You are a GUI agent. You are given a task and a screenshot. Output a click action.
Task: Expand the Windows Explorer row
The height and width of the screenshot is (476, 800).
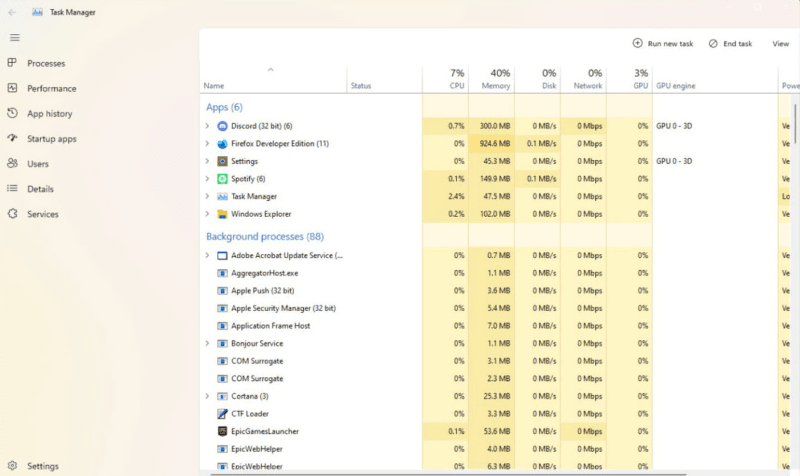pos(207,214)
